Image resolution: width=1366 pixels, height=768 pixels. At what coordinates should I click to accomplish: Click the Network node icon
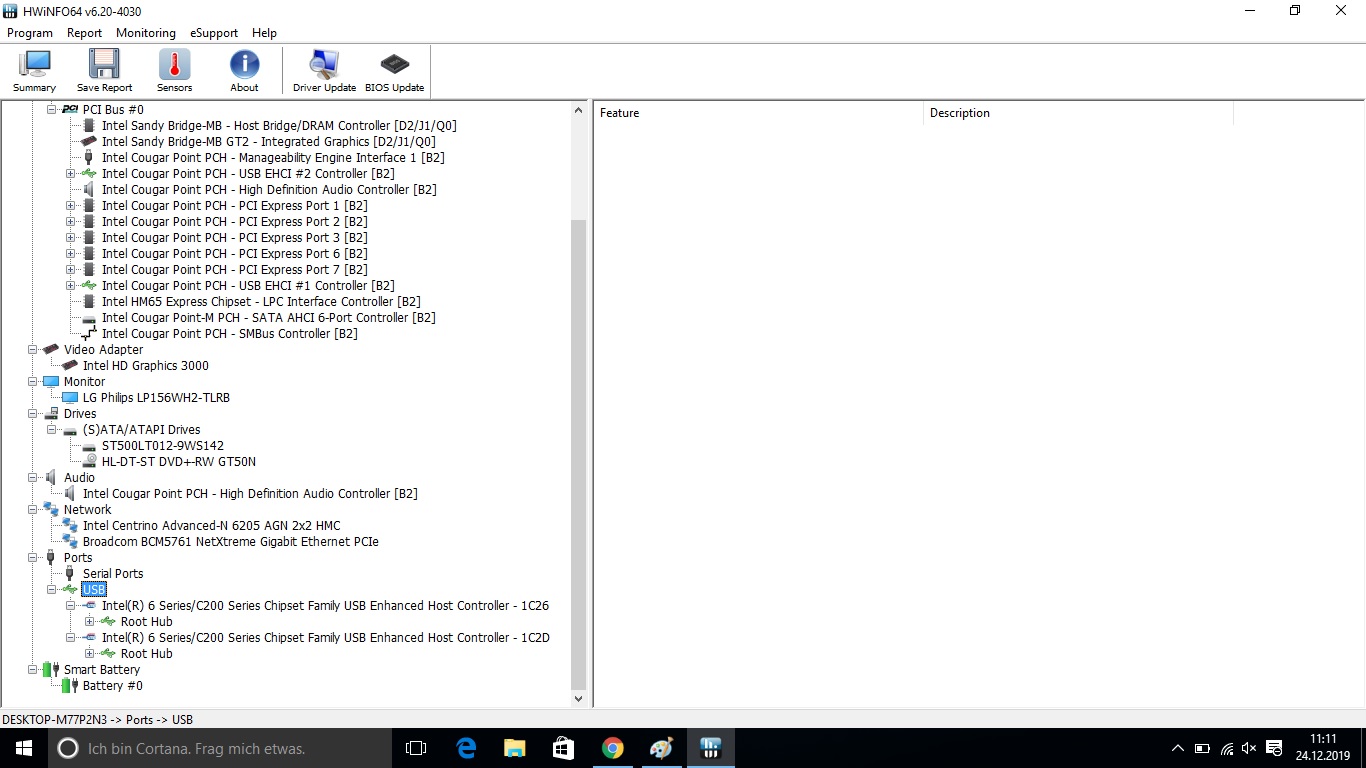51,510
